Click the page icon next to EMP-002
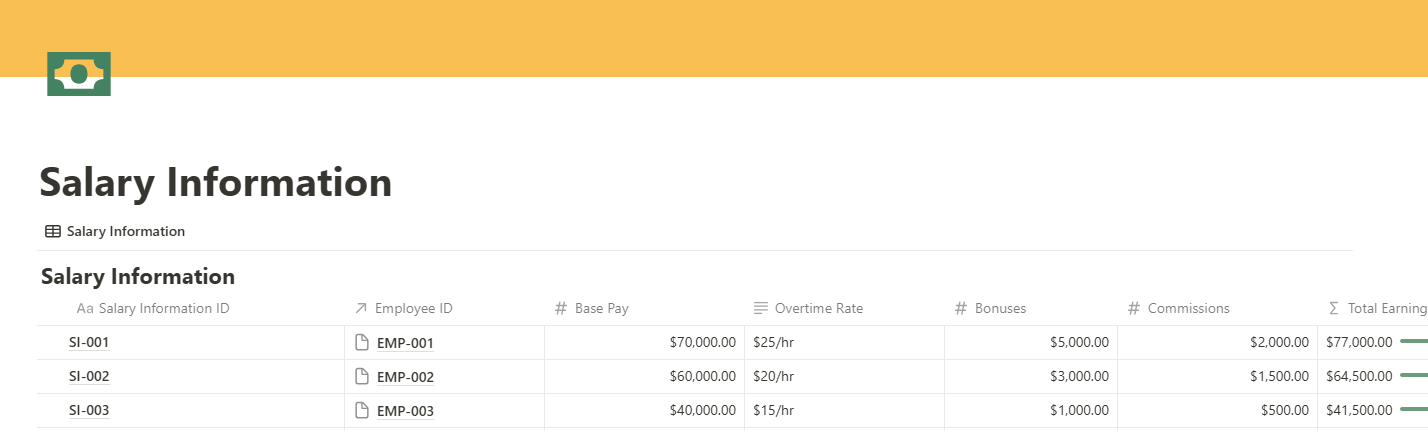This screenshot has width=1428, height=431. click(x=362, y=377)
